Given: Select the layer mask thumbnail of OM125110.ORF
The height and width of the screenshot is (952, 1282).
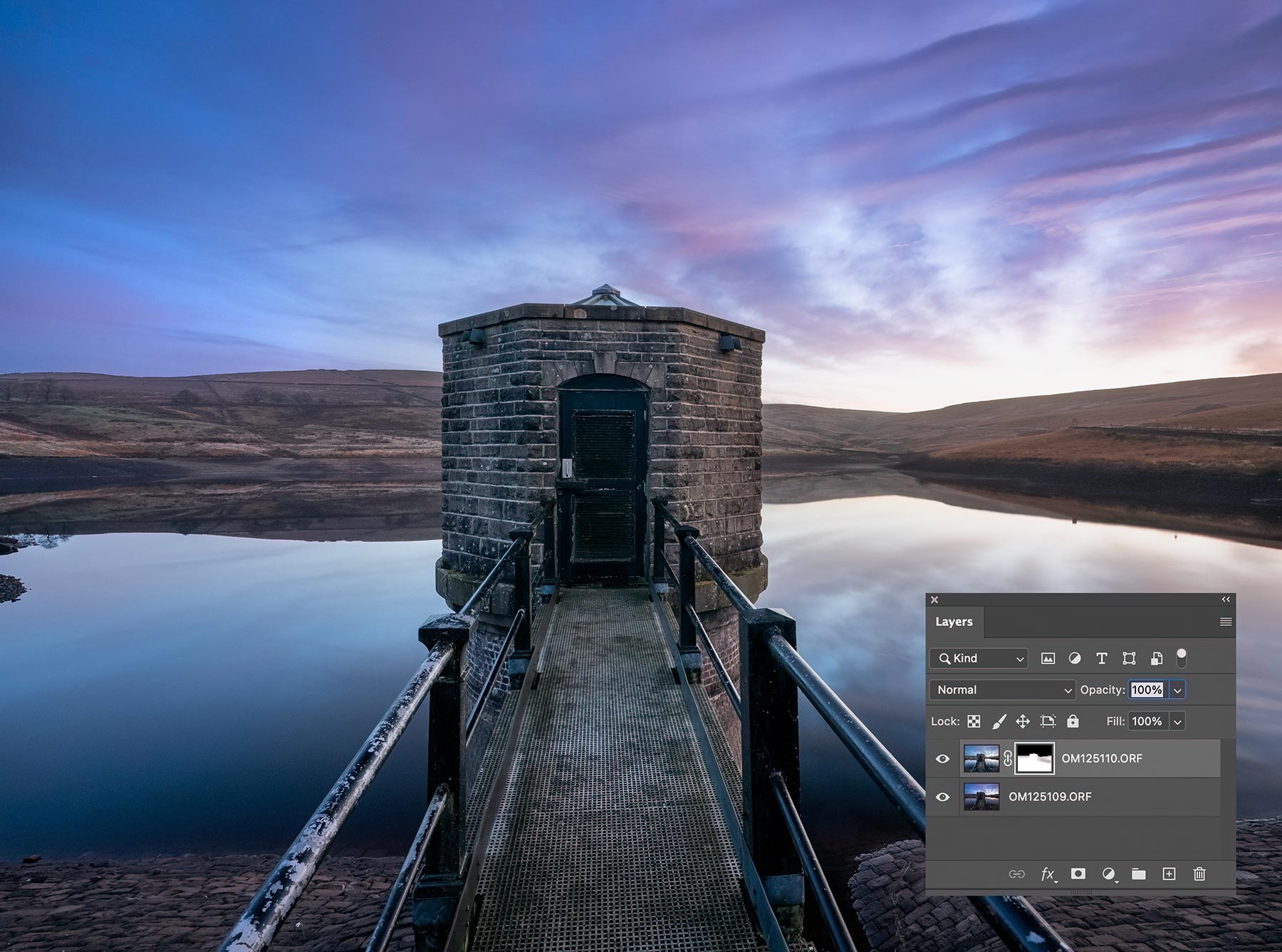Looking at the screenshot, I should 1034,759.
